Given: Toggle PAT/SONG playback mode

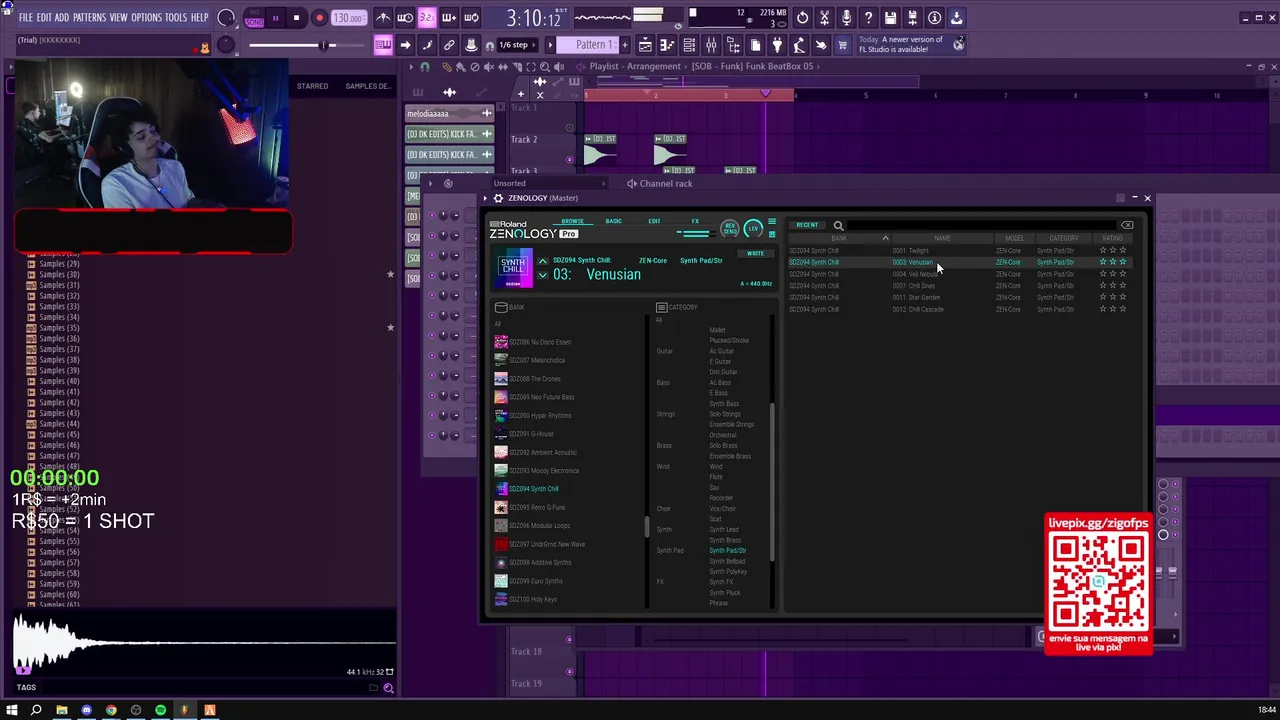Looking at the screenshot, I should coord(254,18).
